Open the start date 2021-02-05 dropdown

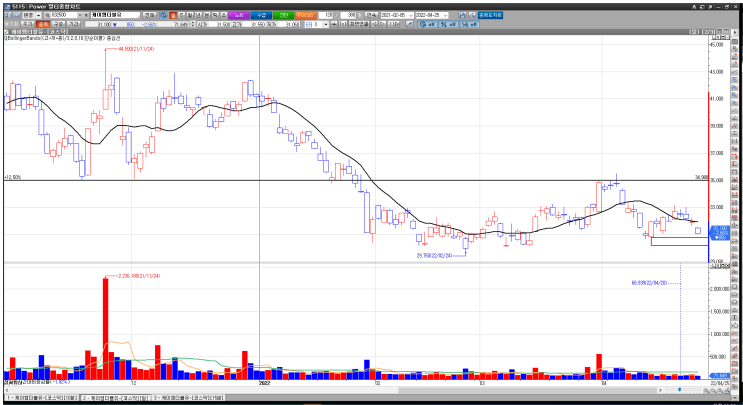pos(411,15)
